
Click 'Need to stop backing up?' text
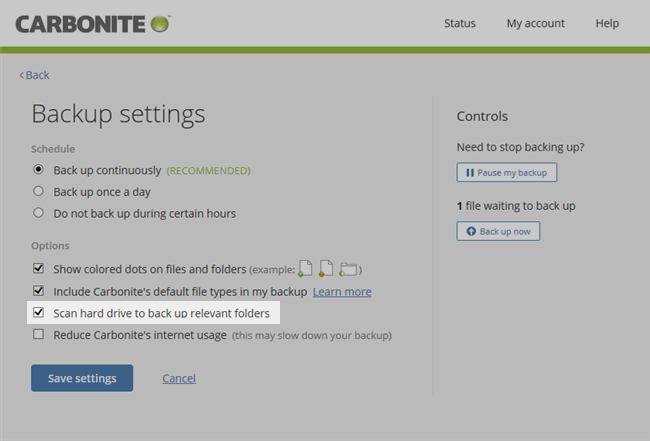pos(520,147)
